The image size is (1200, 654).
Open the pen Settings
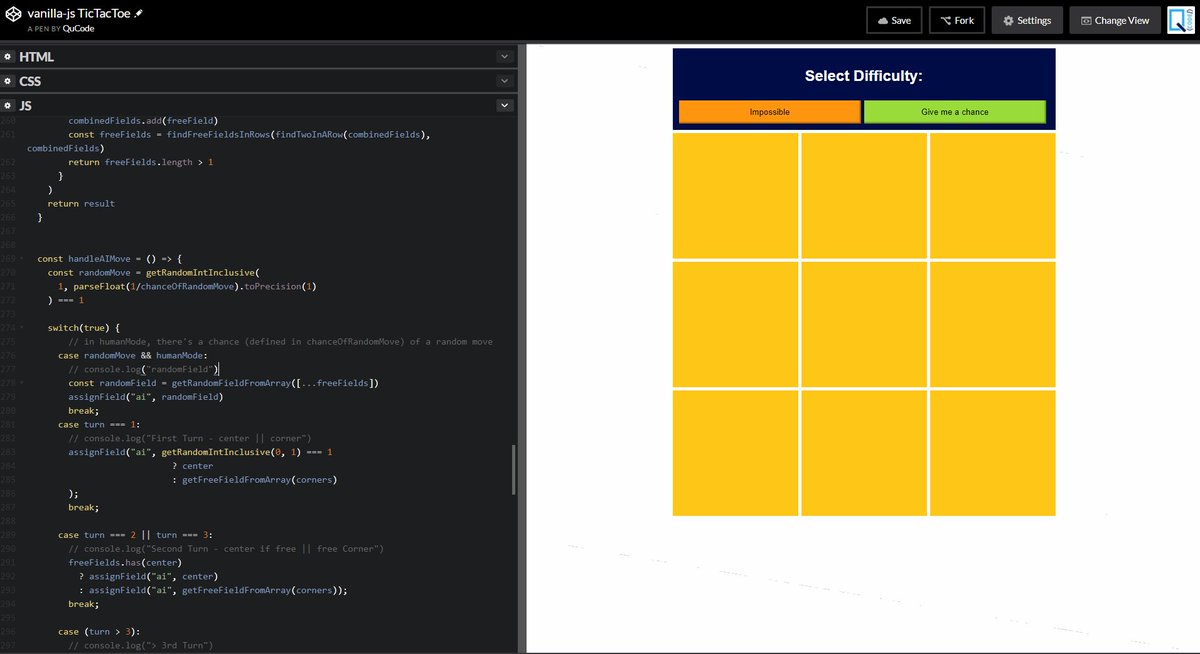pos(1027,20)
